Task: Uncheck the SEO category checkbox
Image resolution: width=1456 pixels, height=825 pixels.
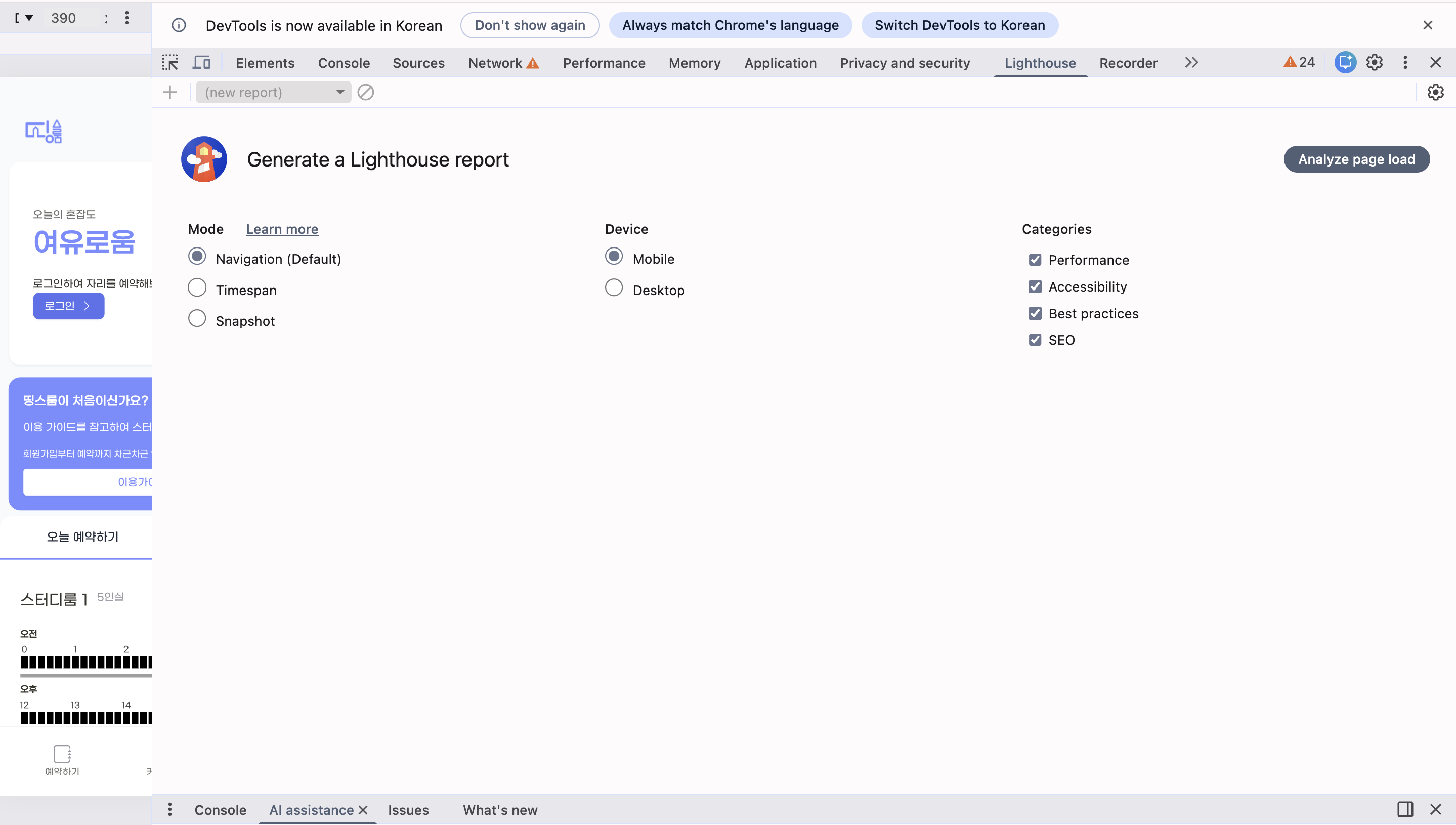Action: (x=1035, y=340)
